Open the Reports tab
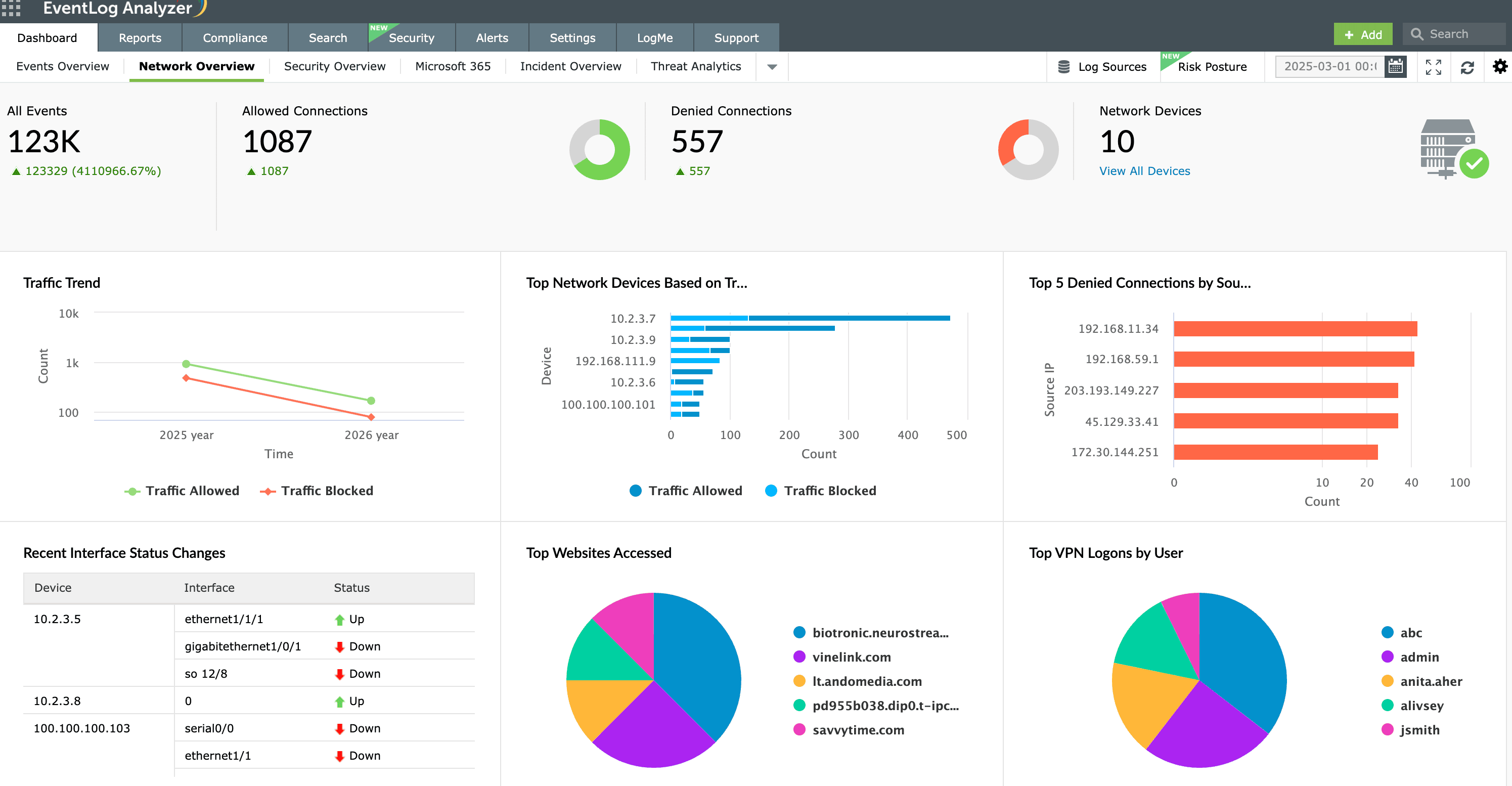 coord(140,37)
